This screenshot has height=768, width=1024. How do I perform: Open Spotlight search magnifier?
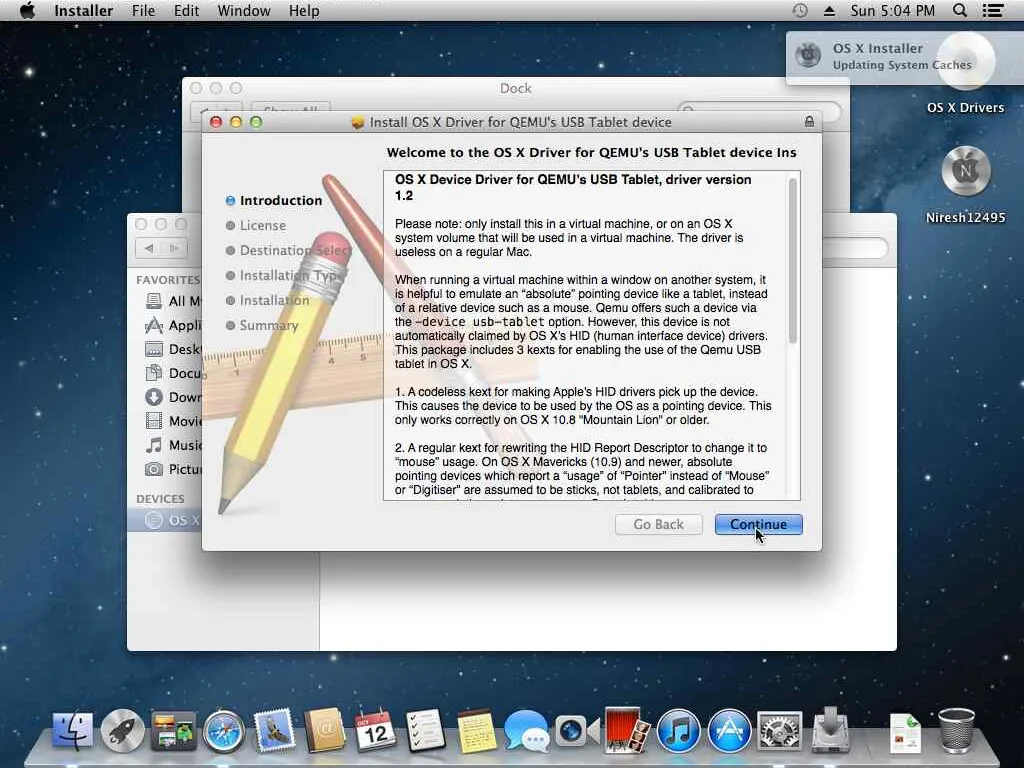(960, 10)
